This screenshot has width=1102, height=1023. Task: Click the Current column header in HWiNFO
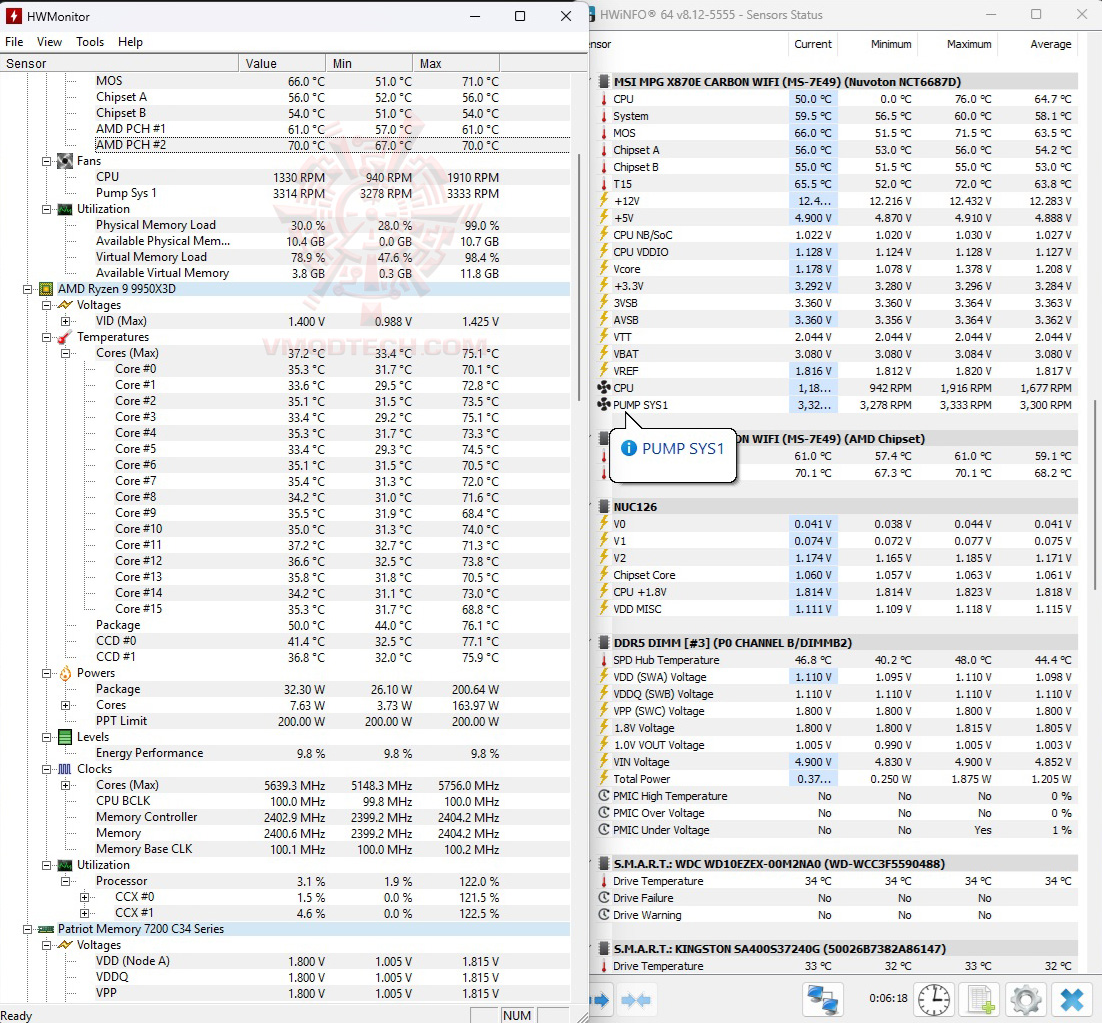coord(812,44)
